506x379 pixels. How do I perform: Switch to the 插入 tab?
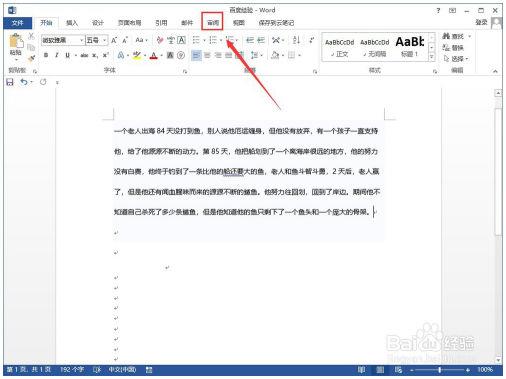click(72, 23)
